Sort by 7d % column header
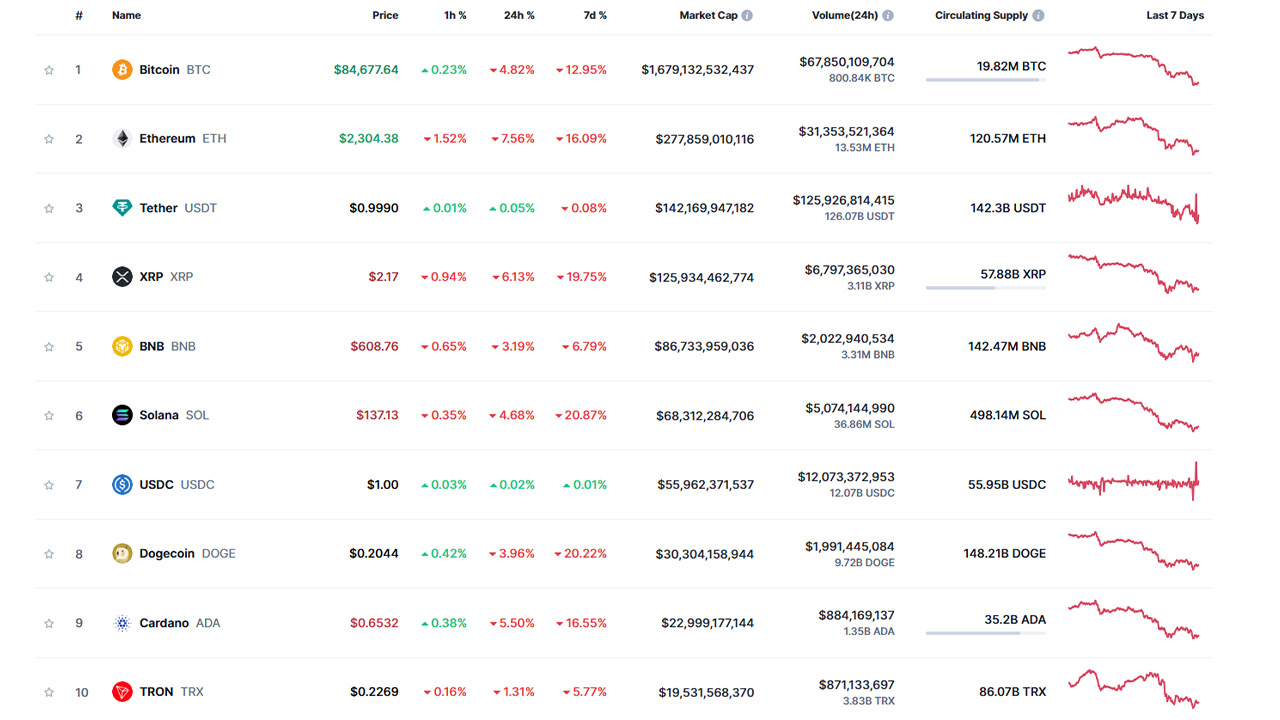The height and width of the screenshot is (720, 1280). 595,16
